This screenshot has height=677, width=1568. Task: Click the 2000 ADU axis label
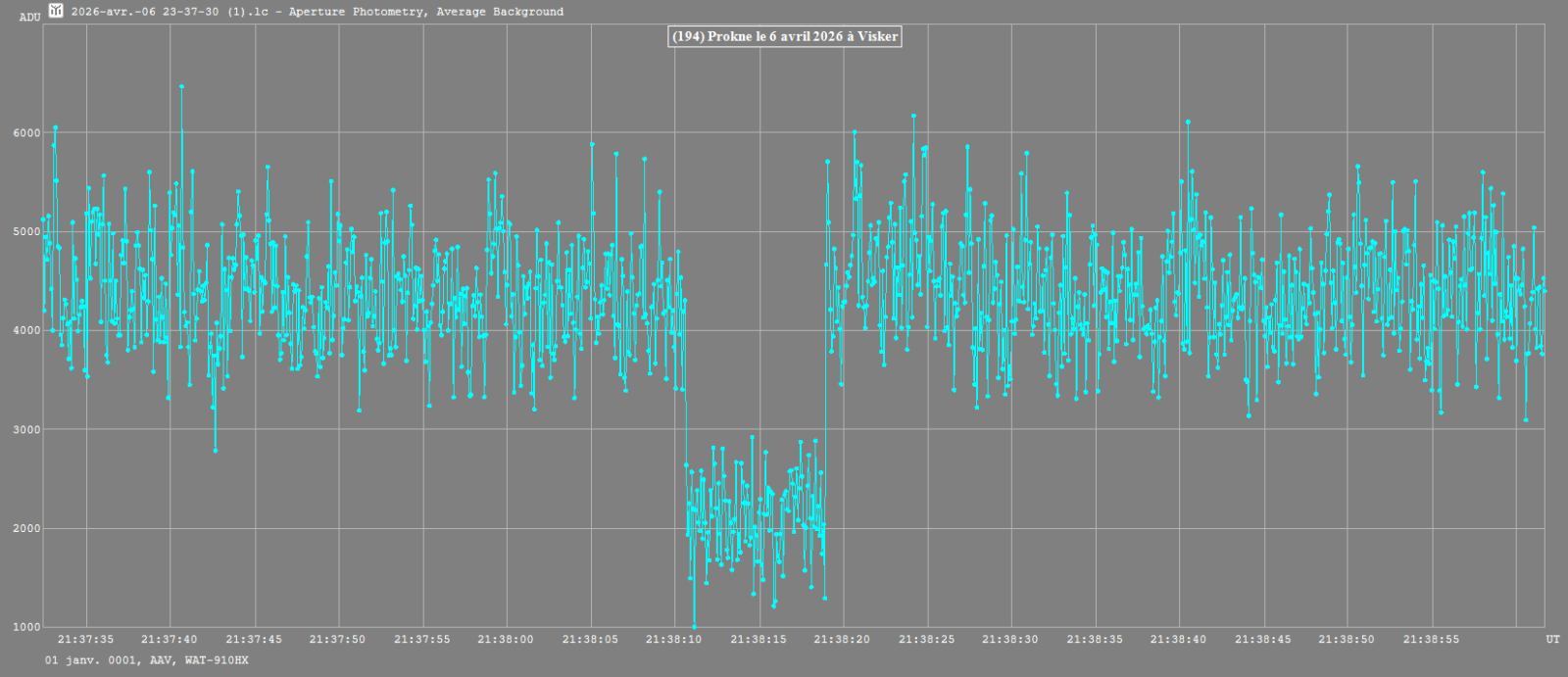pos(27,529)
